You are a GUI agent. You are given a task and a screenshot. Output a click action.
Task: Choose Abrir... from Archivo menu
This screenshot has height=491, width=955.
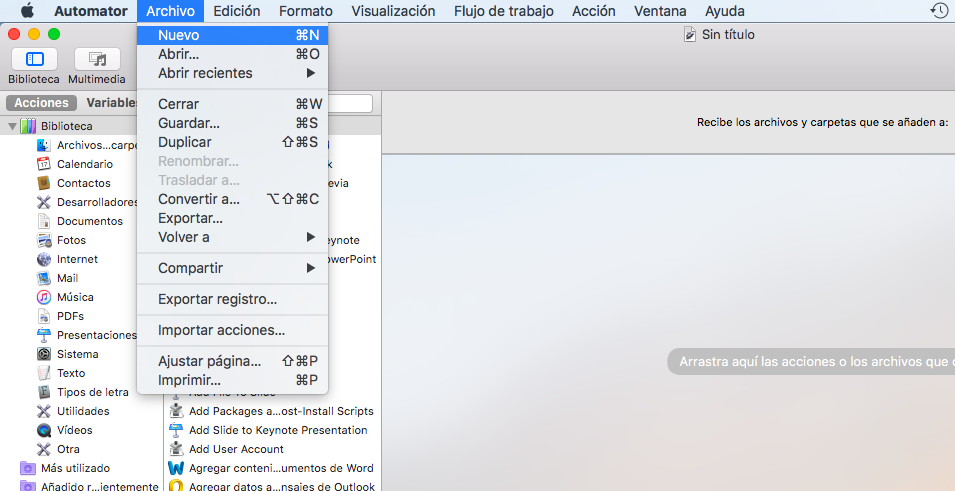233,54
